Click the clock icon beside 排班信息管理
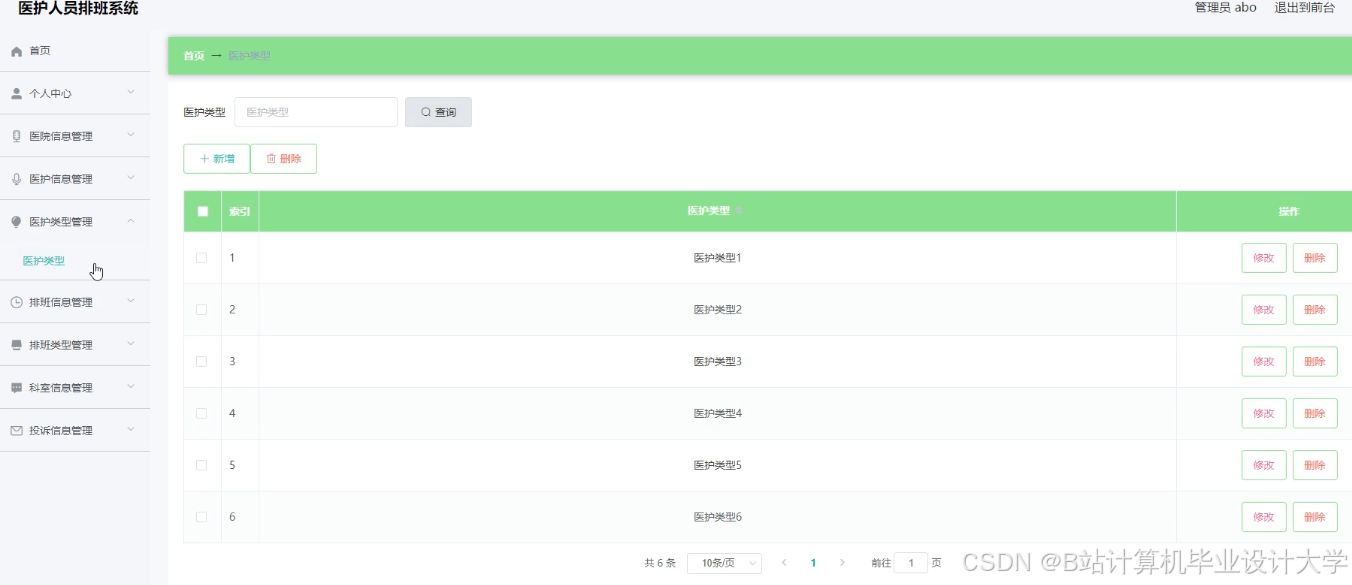The image size is (1352, 585). point(16,302)
